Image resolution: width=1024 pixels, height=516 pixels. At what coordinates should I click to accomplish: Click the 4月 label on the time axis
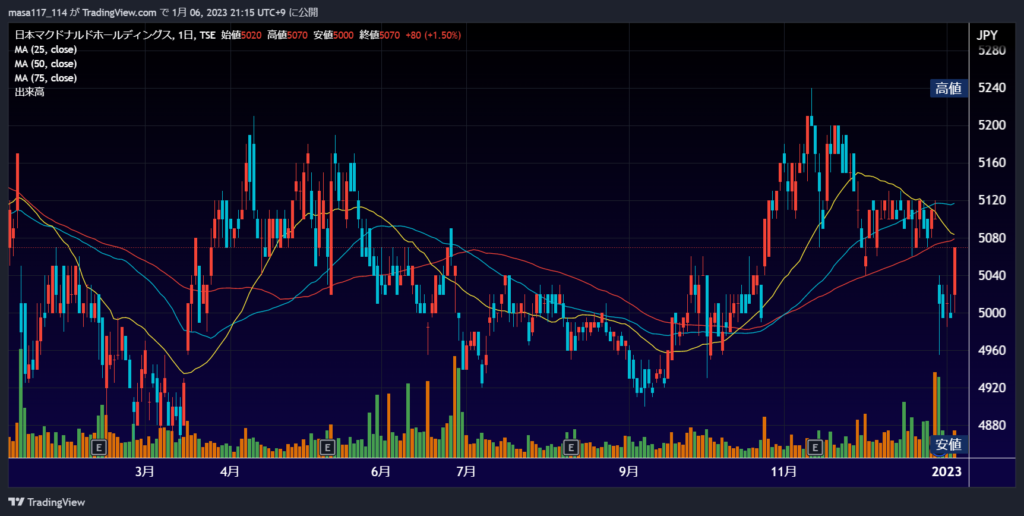click(230, 471)
